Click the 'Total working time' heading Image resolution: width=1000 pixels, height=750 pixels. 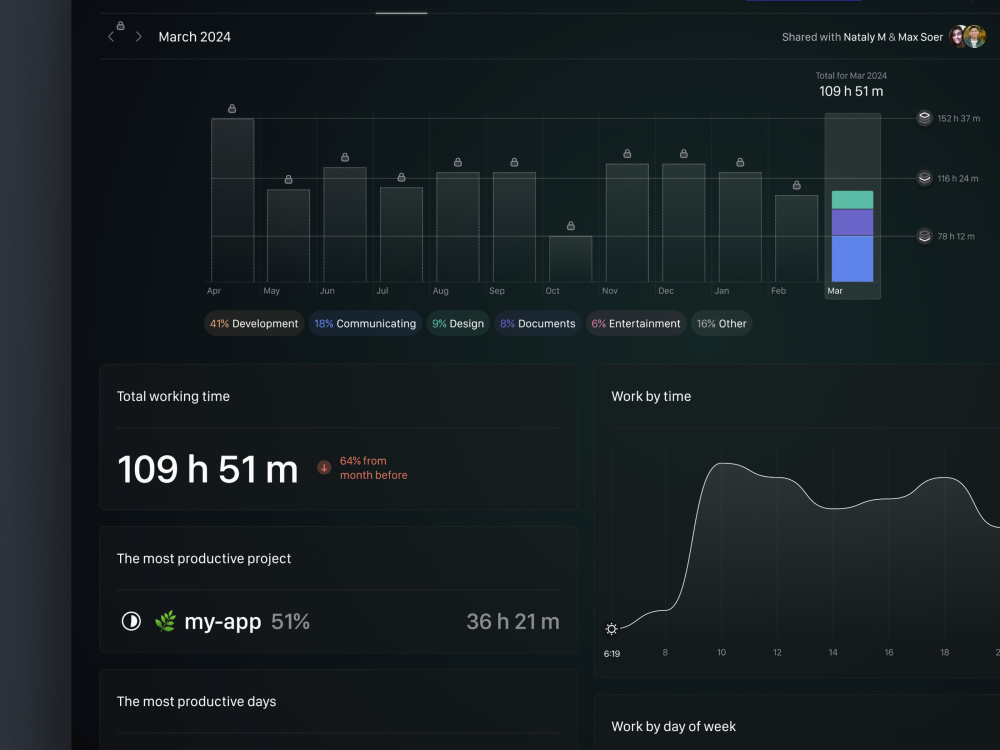(173, 396)
